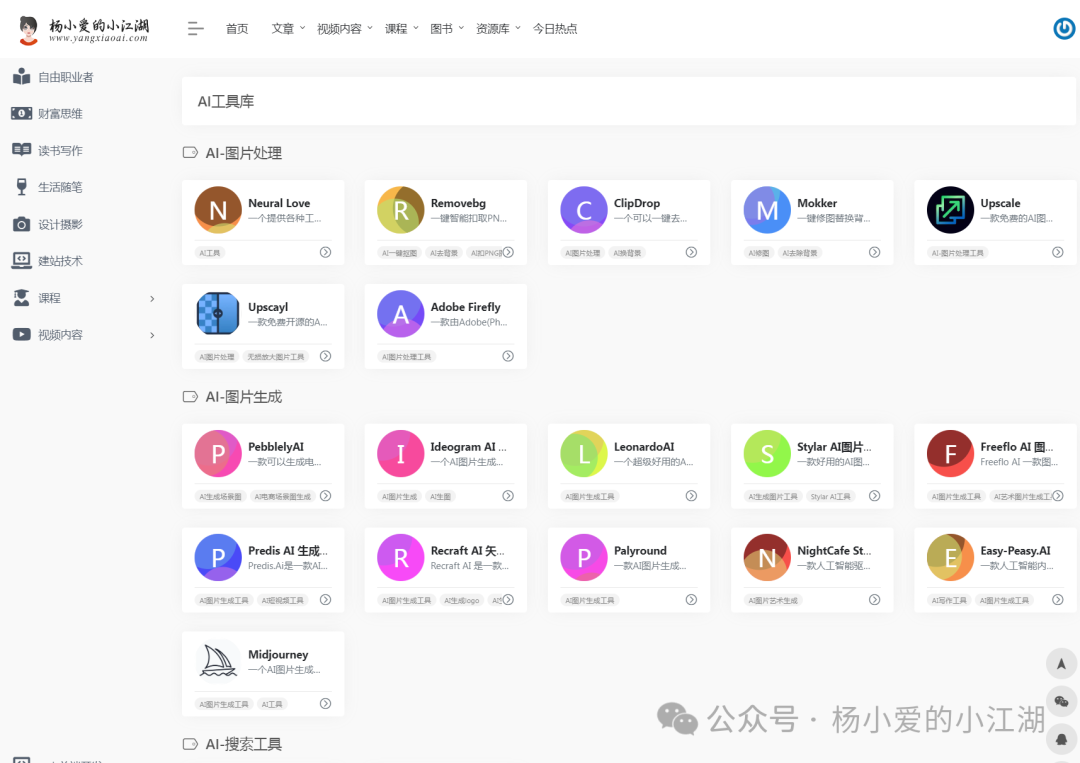Screen dimensions: 1080x763
Task: Open the AI-搜索工具 category heading
Action: (243, 744)
